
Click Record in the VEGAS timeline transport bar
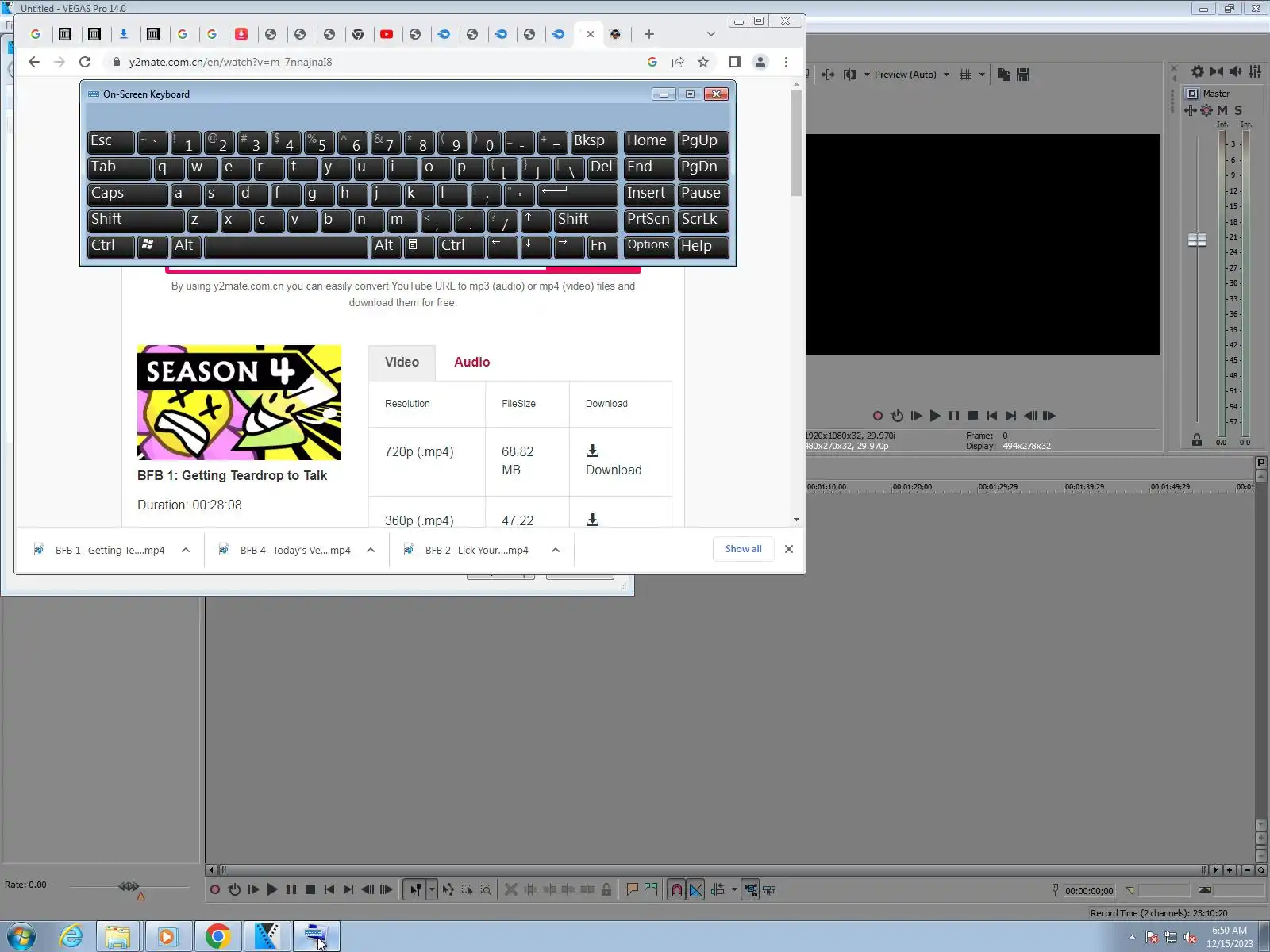pyautogui.click(x=215, y=890)
